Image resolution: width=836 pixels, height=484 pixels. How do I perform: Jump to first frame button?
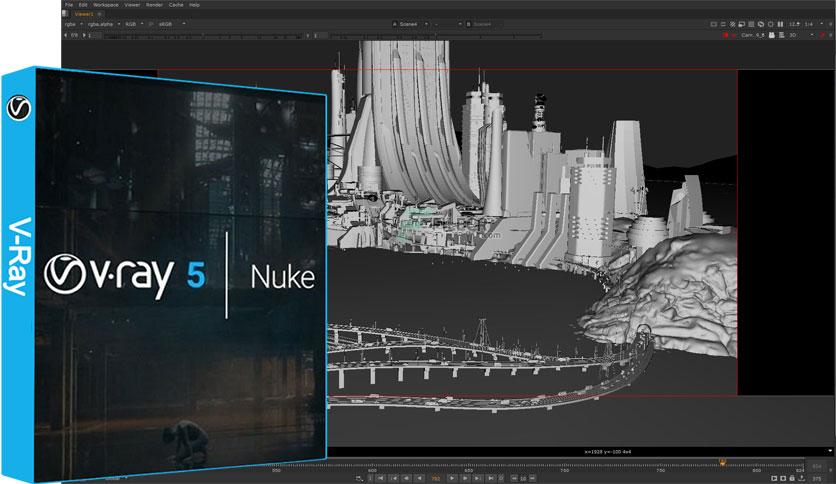pyautogui.click(x=380, y=478)
